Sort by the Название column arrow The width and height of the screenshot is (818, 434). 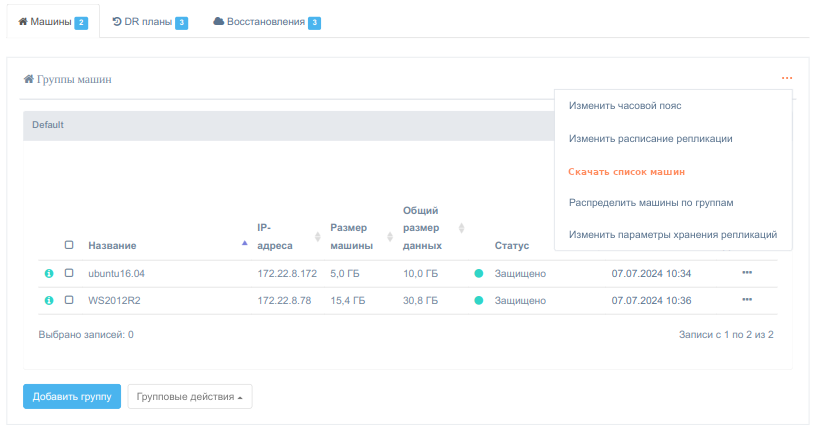[x=245, y=243]
